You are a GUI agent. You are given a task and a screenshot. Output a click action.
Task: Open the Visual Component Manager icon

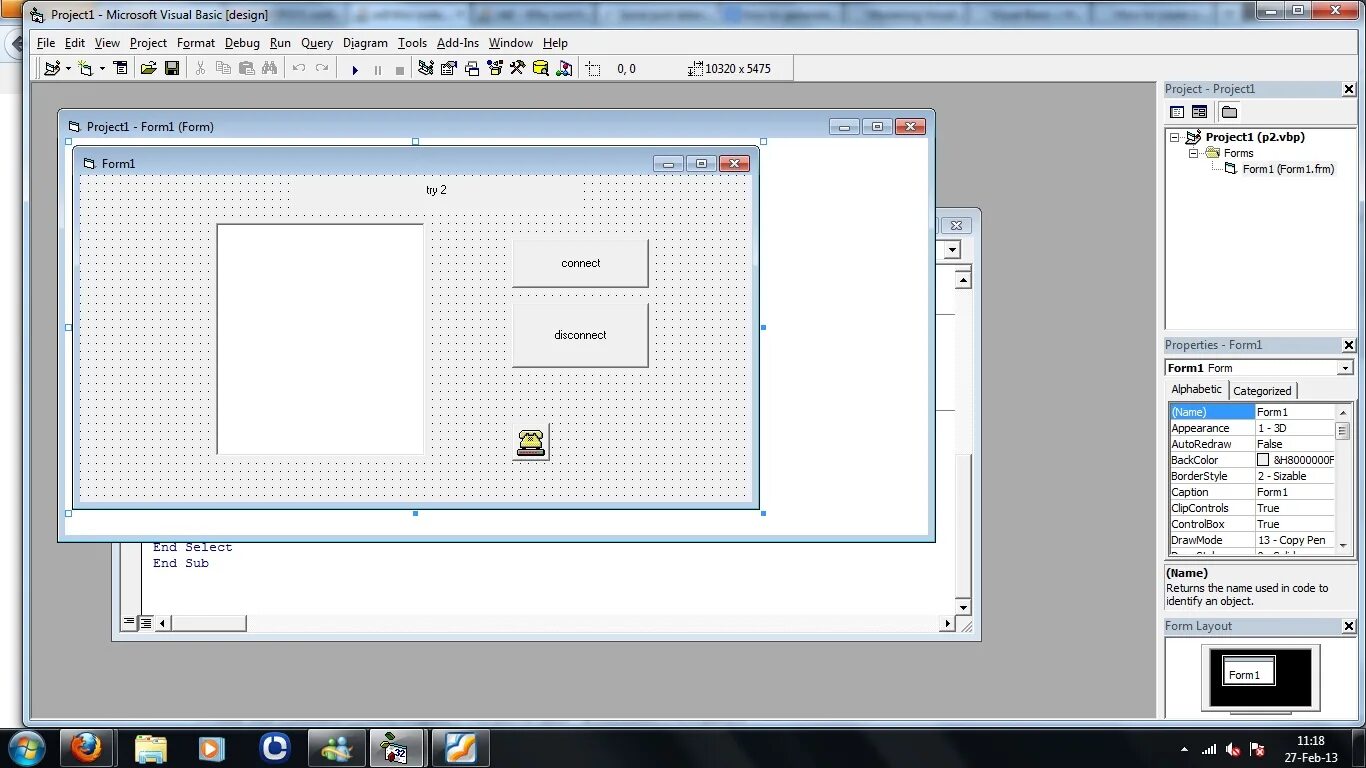point(565,68)
